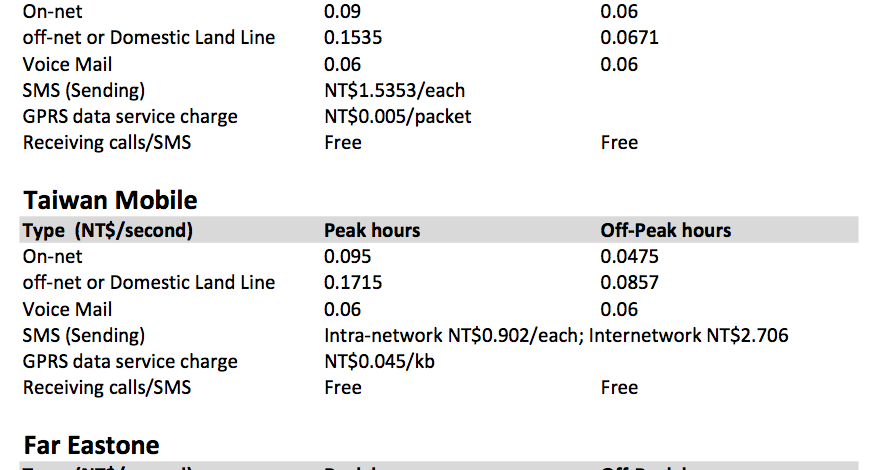Select Taiwan Mobile Receiving calls/SMS row label
Image resolution: width=895 pixels, height=470 pixels.
[x=107, y=388]
